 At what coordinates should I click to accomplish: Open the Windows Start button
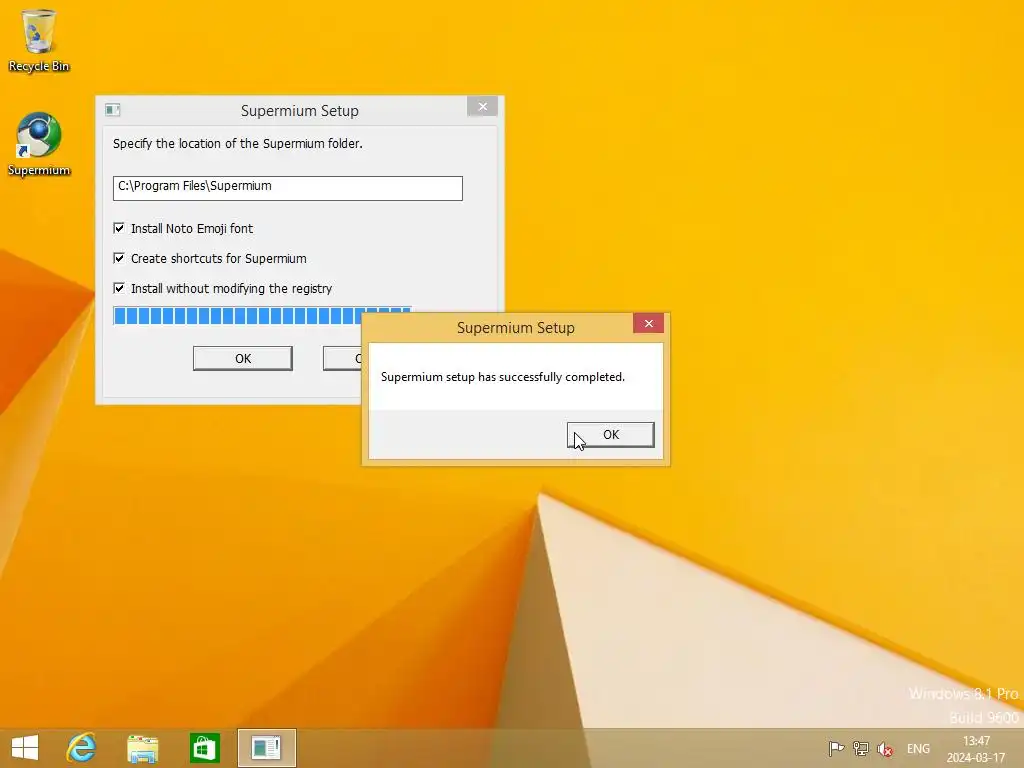coord(25,748)
